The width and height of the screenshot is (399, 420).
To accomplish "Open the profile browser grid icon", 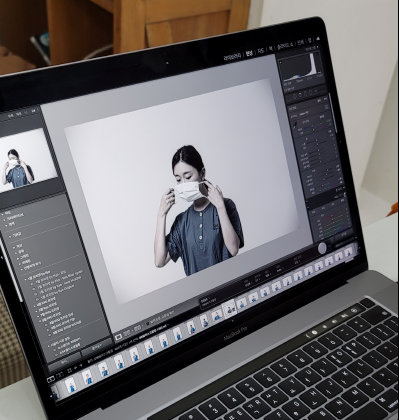I will pyautogui.click(x=326, y=108).
